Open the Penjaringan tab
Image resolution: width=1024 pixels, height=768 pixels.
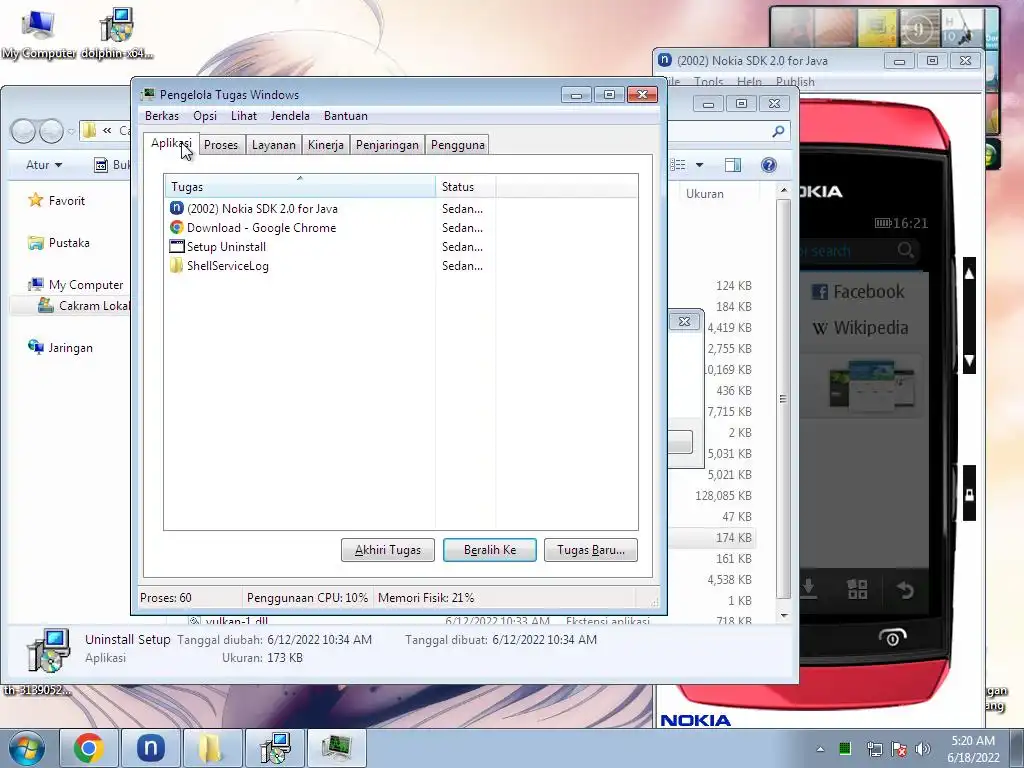387,144
